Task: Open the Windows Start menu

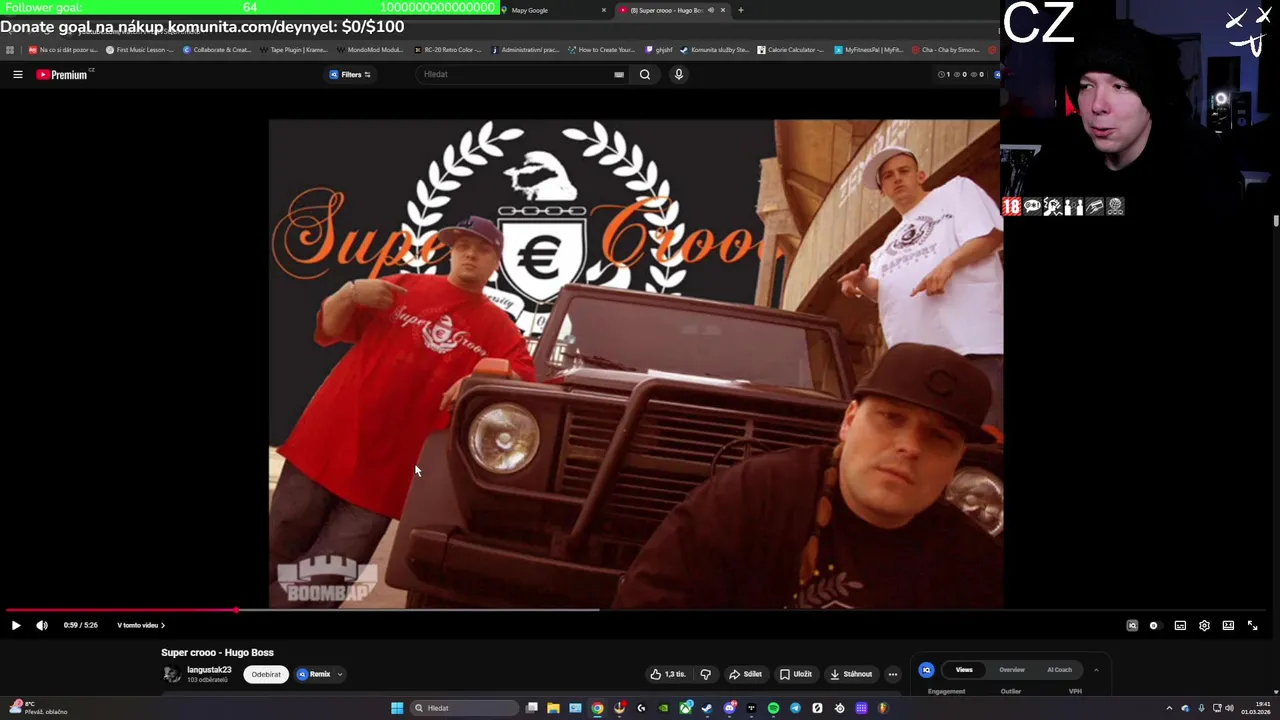Action: (397, 708)
